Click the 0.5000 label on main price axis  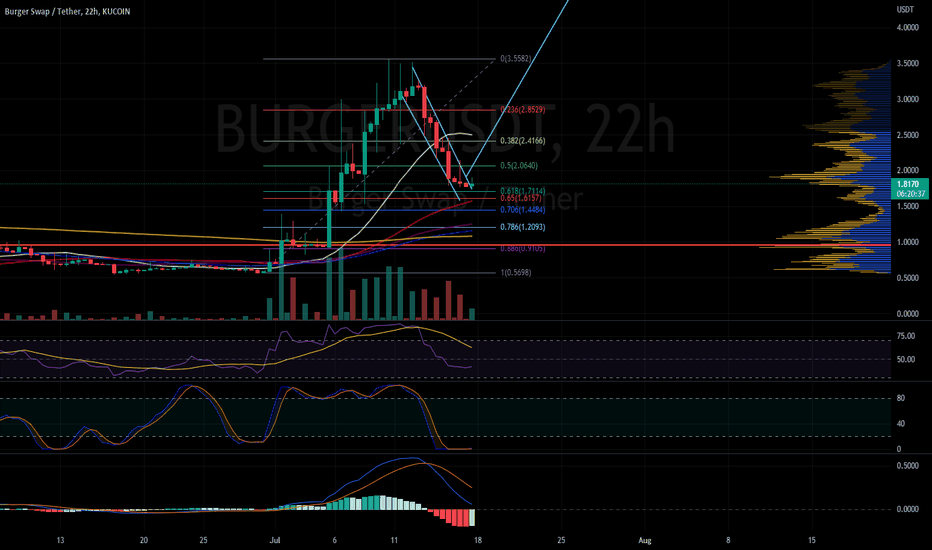[908, 278]
